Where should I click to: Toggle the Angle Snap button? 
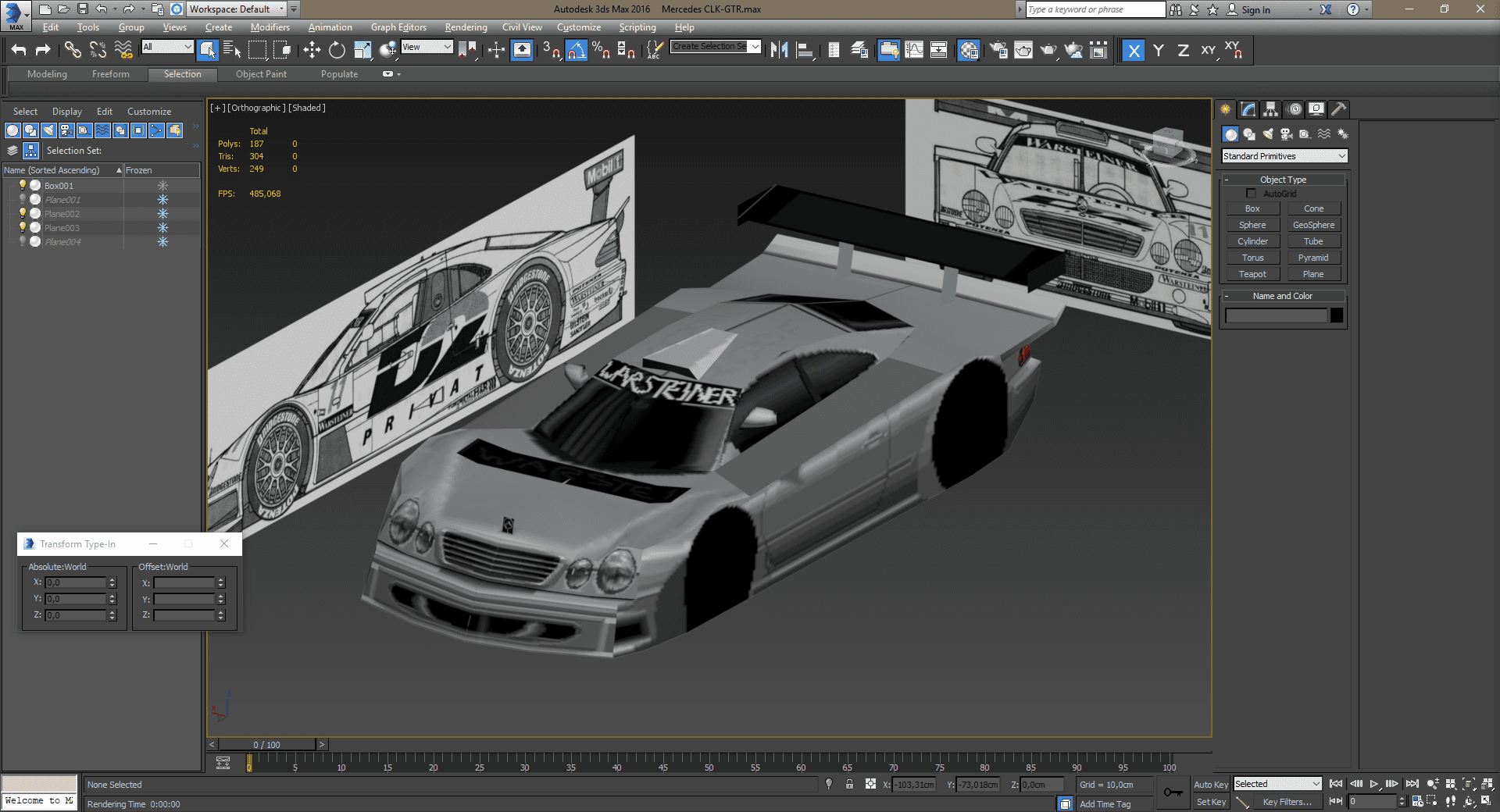tap(576, 50)
